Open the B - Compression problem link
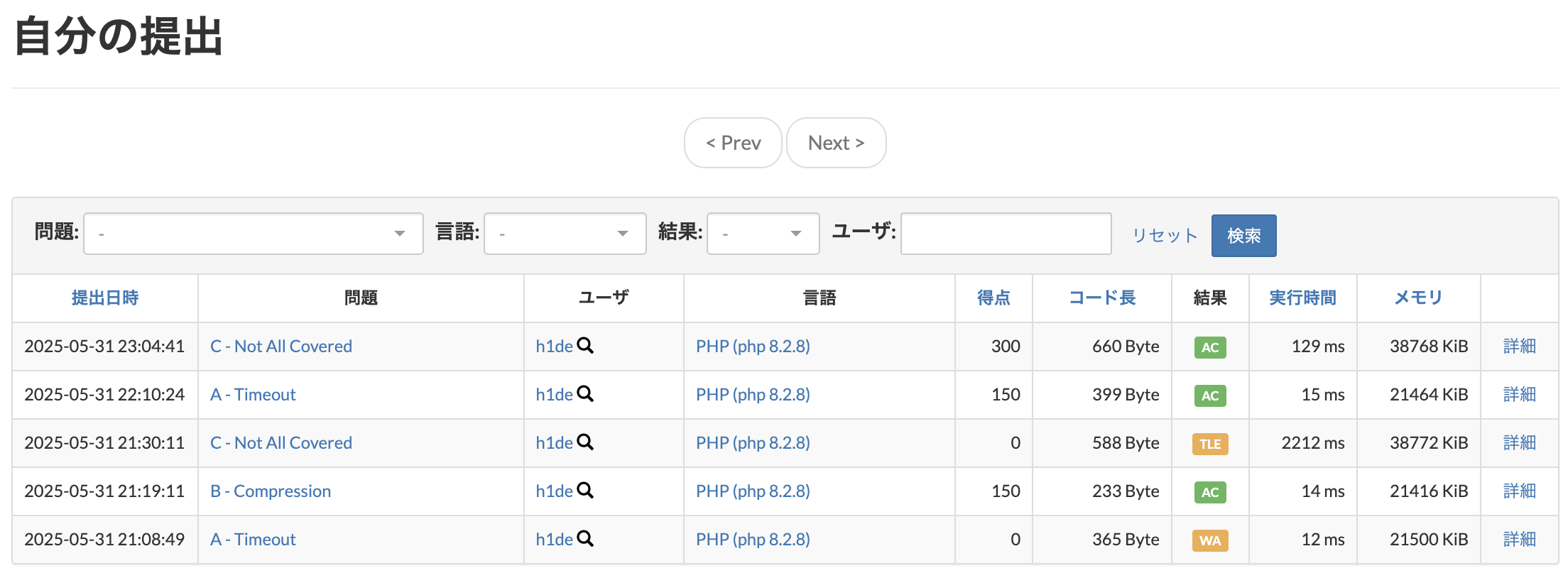This screenshot has height=578, width=1568. coord(271,491)
